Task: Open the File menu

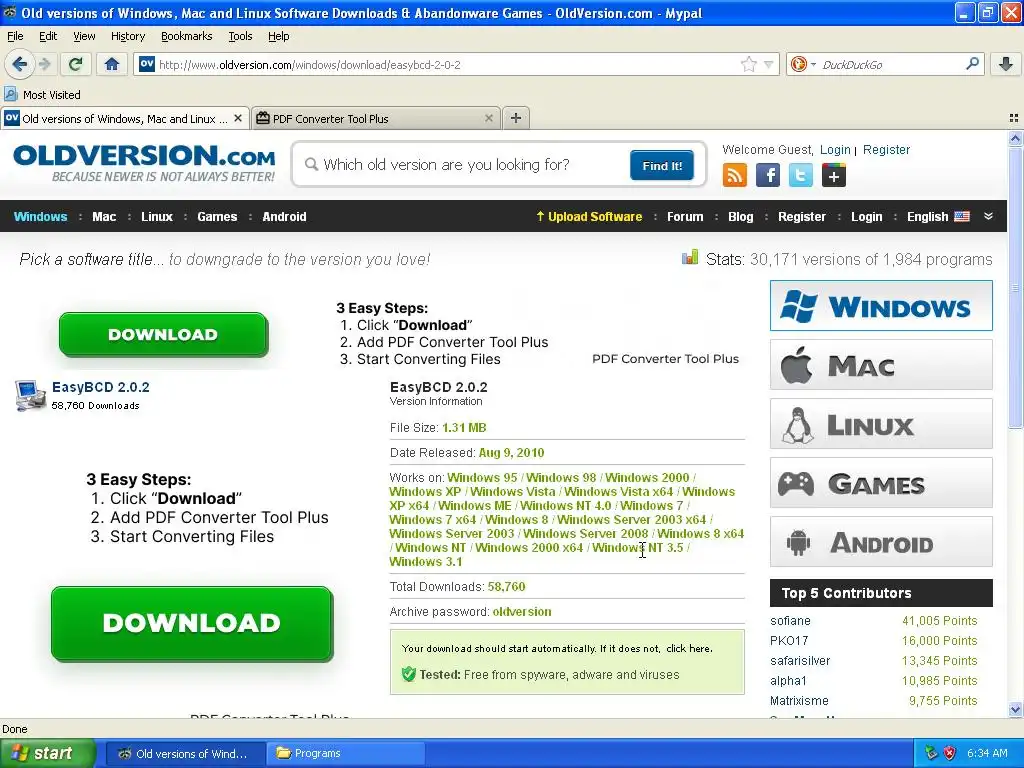Action: click(15, 36)
